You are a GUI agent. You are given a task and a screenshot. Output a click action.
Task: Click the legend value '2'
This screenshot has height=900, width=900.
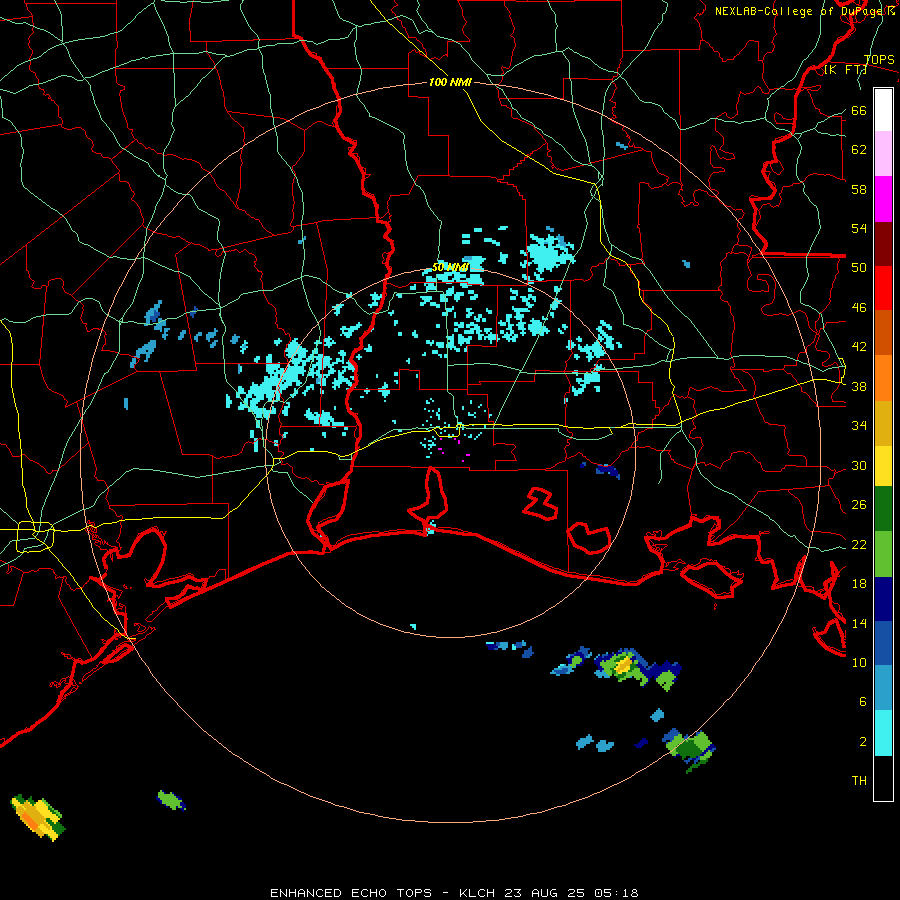click(862, 742)
